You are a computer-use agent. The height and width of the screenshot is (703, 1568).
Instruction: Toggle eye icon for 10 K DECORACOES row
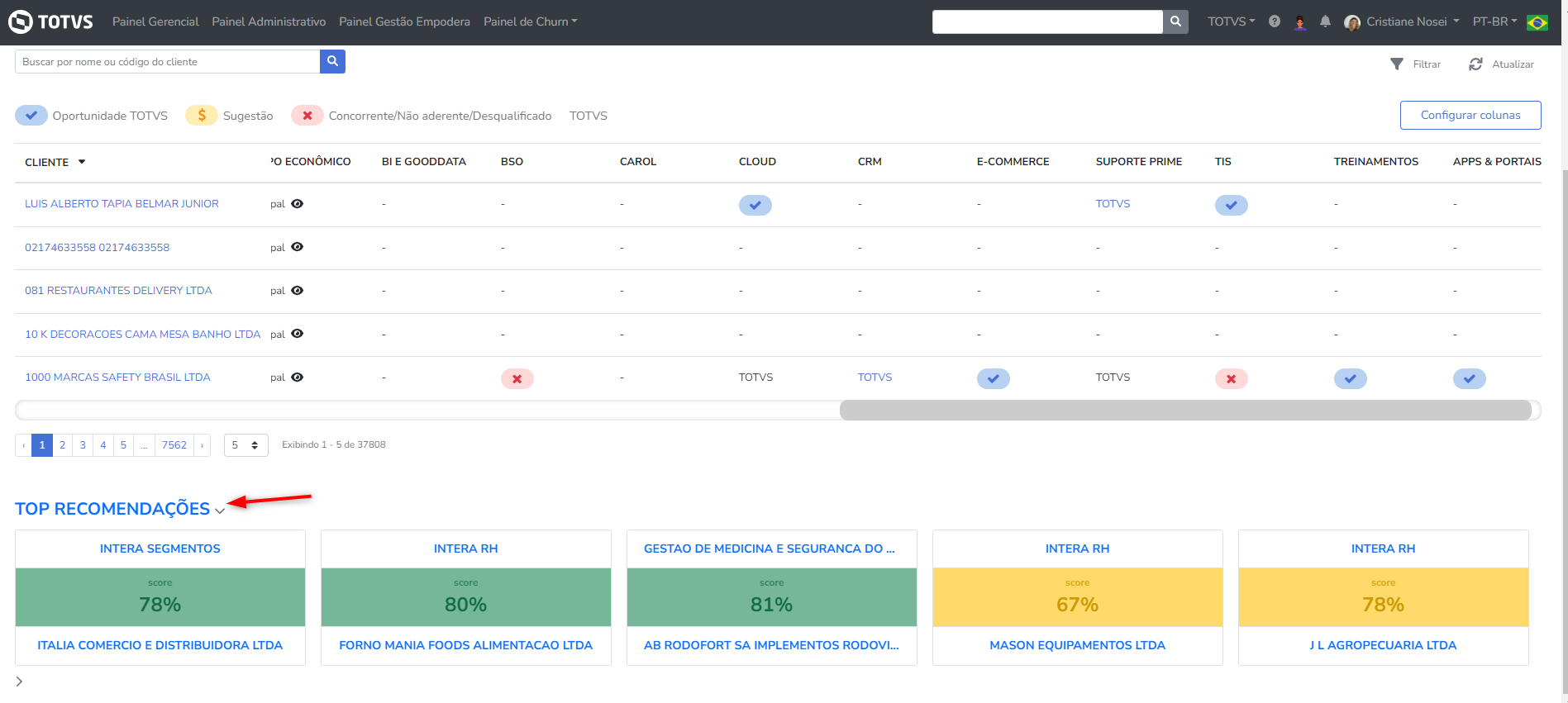298,334
